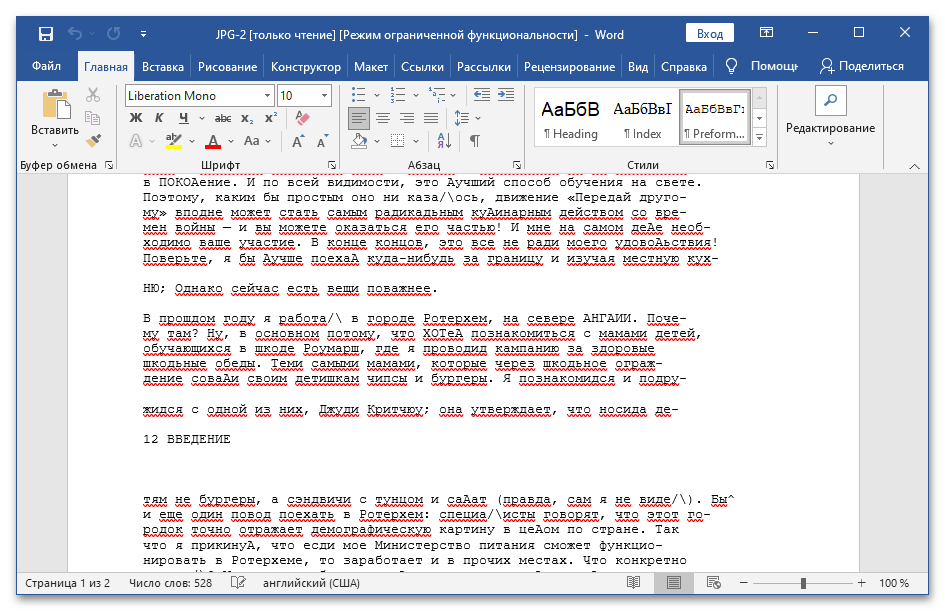Expand the Вставить paste options arrow
The image size is (945, 611).
click(x=55, y=145)
